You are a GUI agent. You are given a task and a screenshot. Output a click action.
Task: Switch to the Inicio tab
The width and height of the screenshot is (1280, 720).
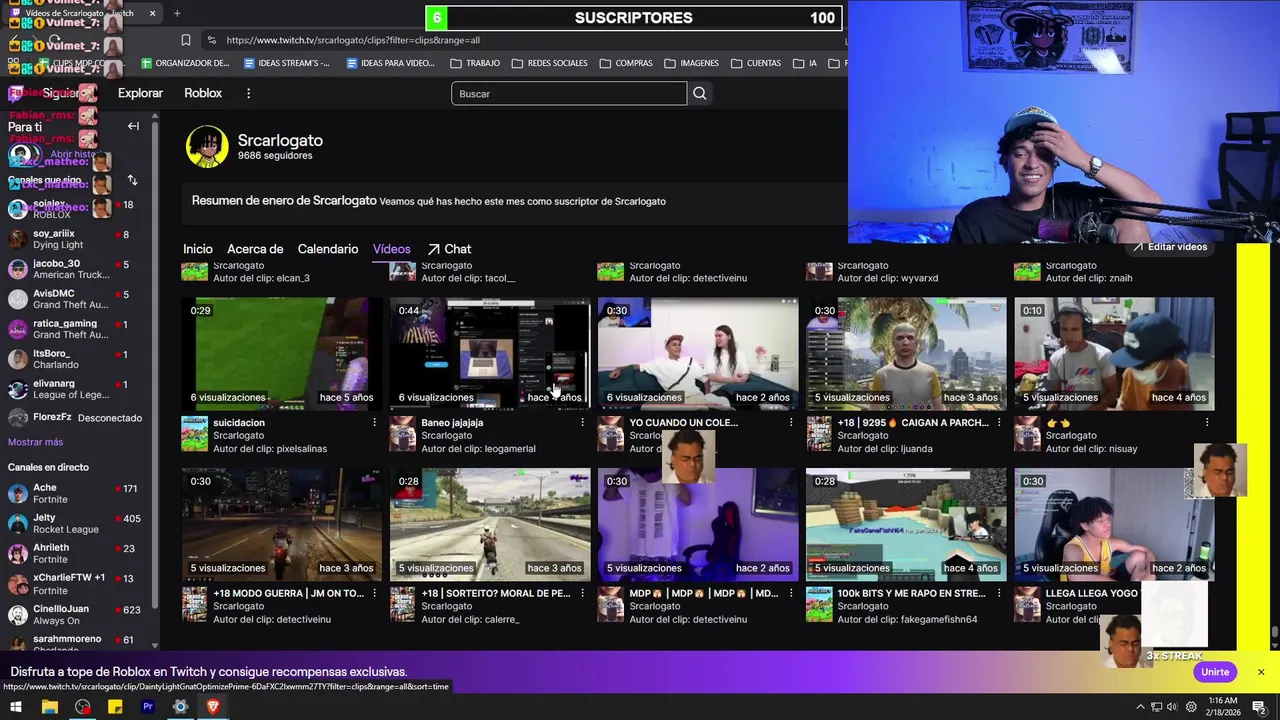tap(198, 249)
